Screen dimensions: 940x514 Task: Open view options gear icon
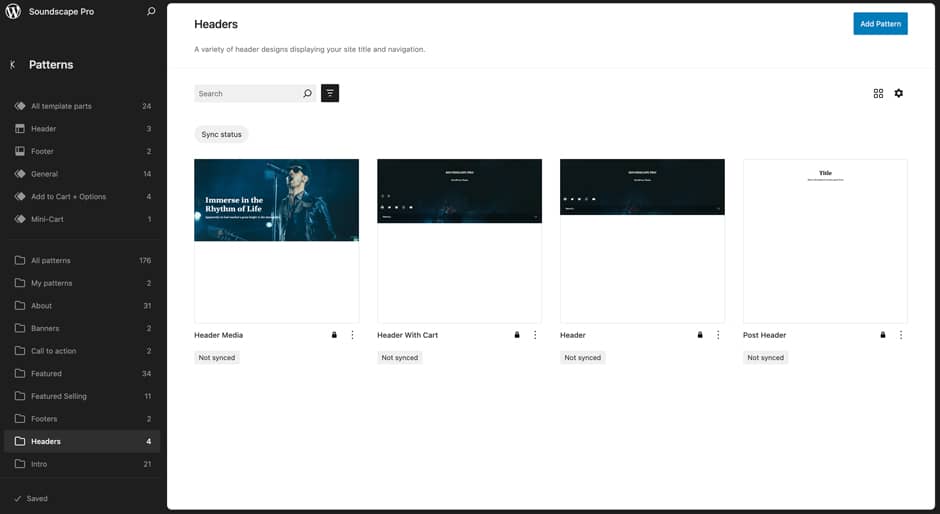(898, 93)
